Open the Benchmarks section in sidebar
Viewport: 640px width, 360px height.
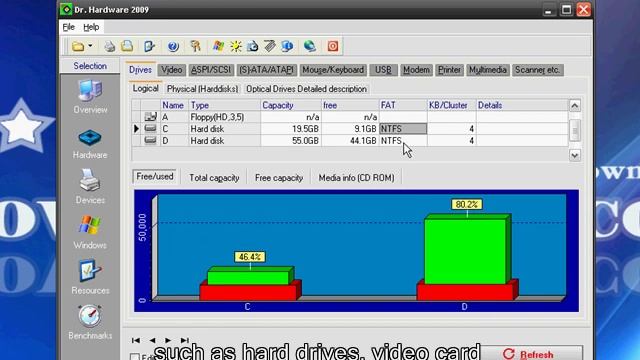pos(90,322)
